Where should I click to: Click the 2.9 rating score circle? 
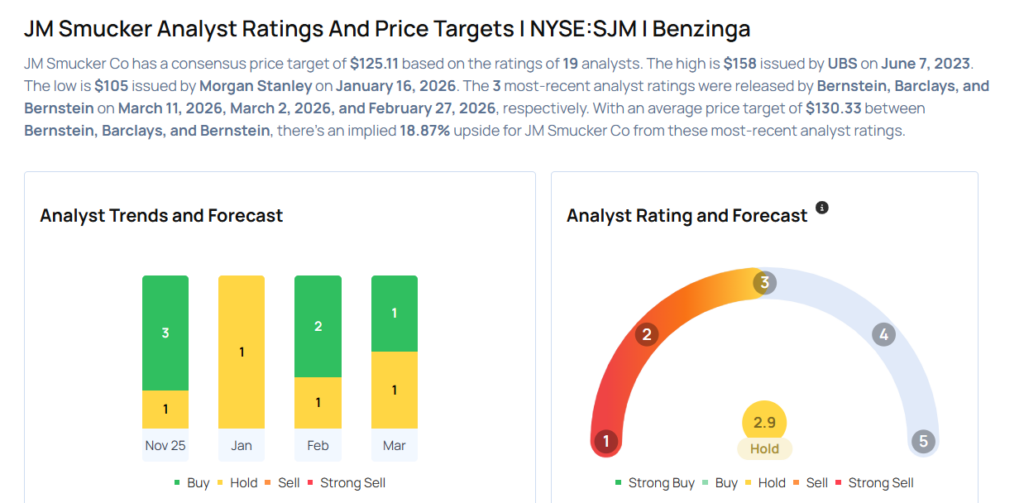[765, 423]
